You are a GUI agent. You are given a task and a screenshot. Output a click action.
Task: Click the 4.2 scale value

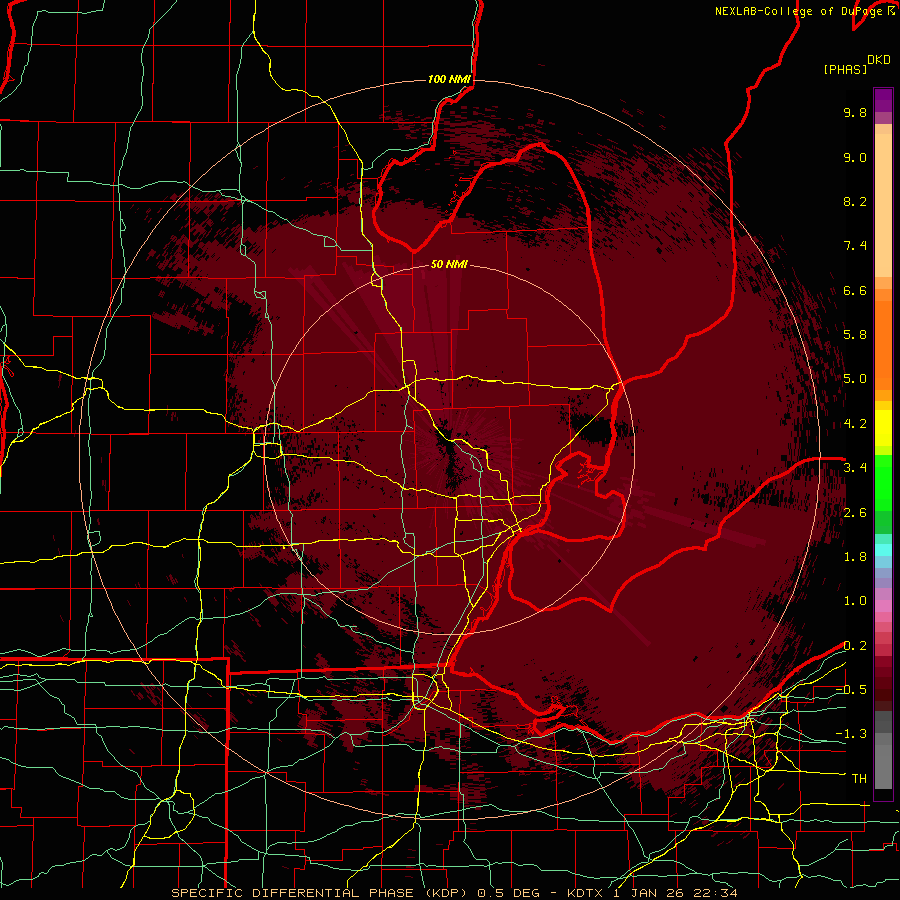855,424
